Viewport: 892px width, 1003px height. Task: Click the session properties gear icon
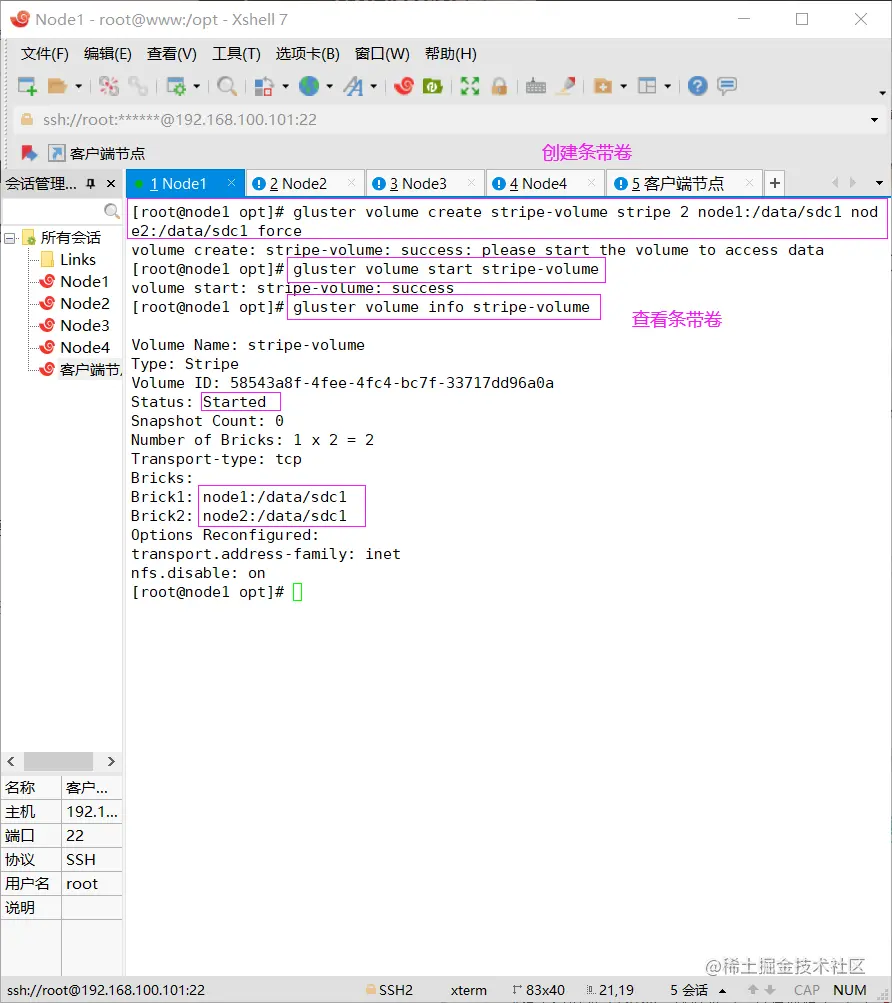click(176, 86)
